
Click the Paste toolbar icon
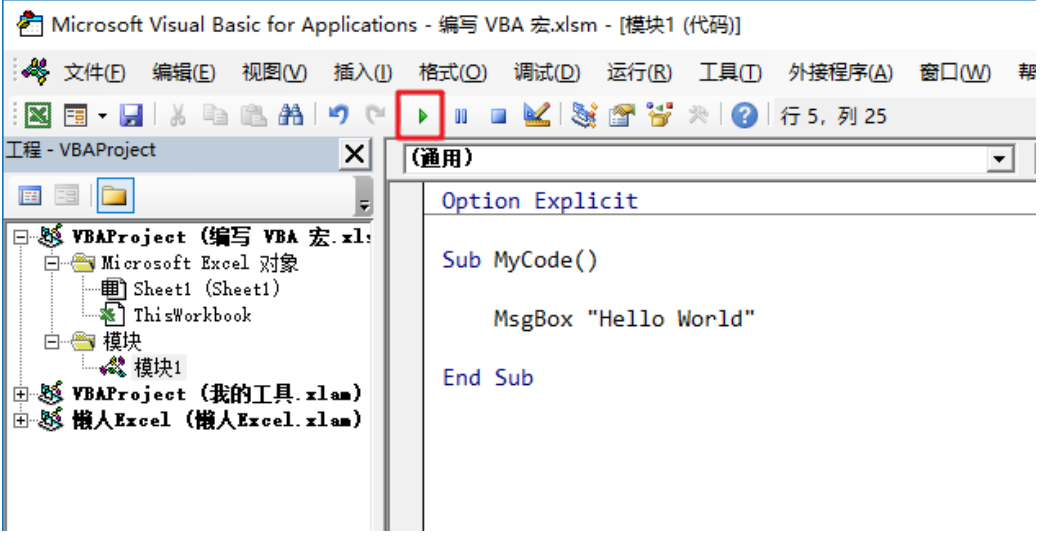coord(253,116)
